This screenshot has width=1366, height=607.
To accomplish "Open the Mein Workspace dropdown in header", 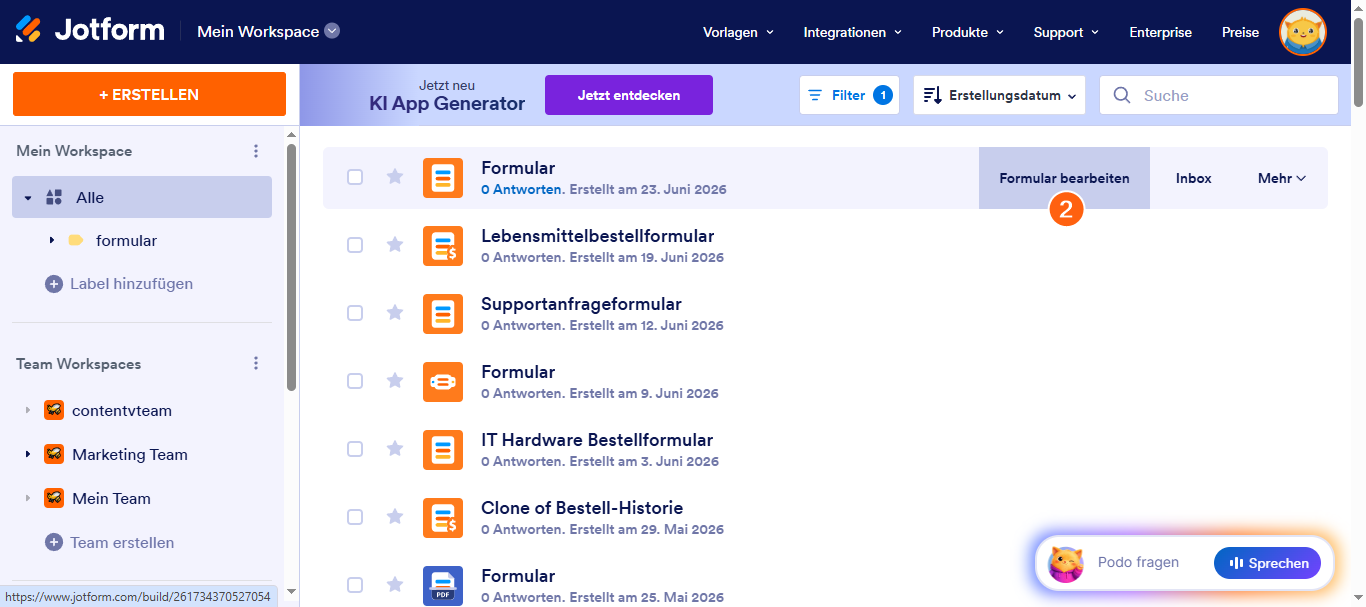I will [268, 31].
